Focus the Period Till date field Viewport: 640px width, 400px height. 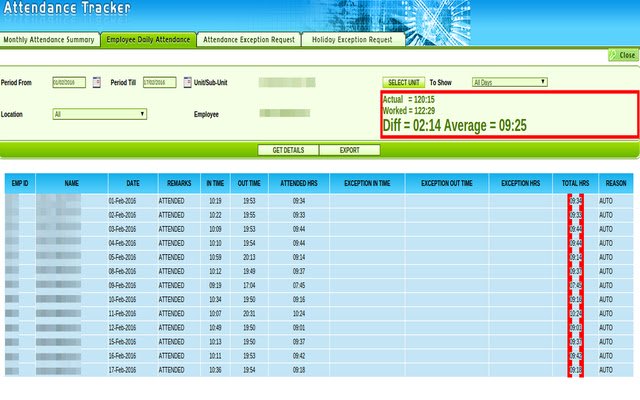[x=160, y=82]
